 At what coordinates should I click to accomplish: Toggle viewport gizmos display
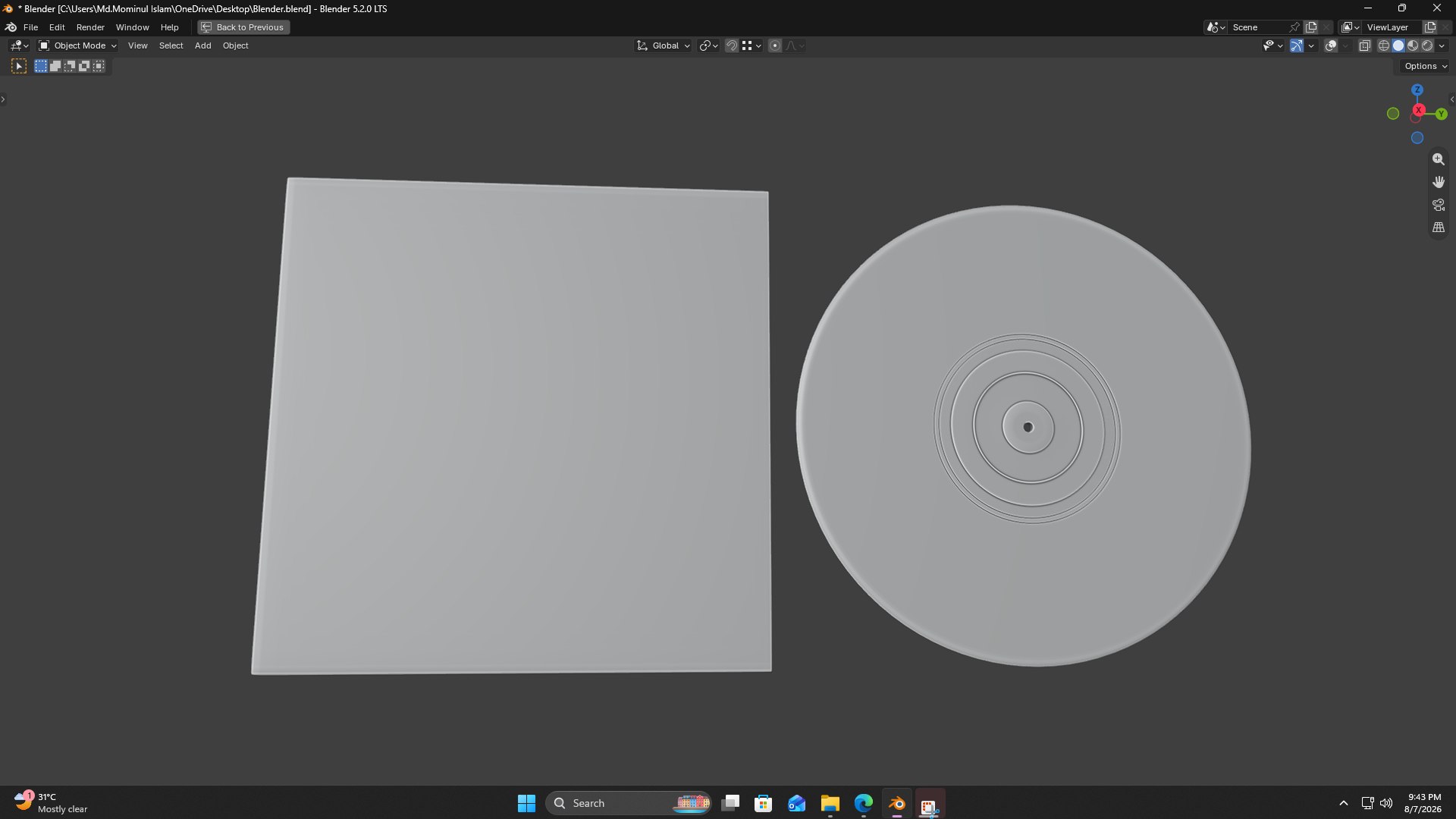[1297, 46]
